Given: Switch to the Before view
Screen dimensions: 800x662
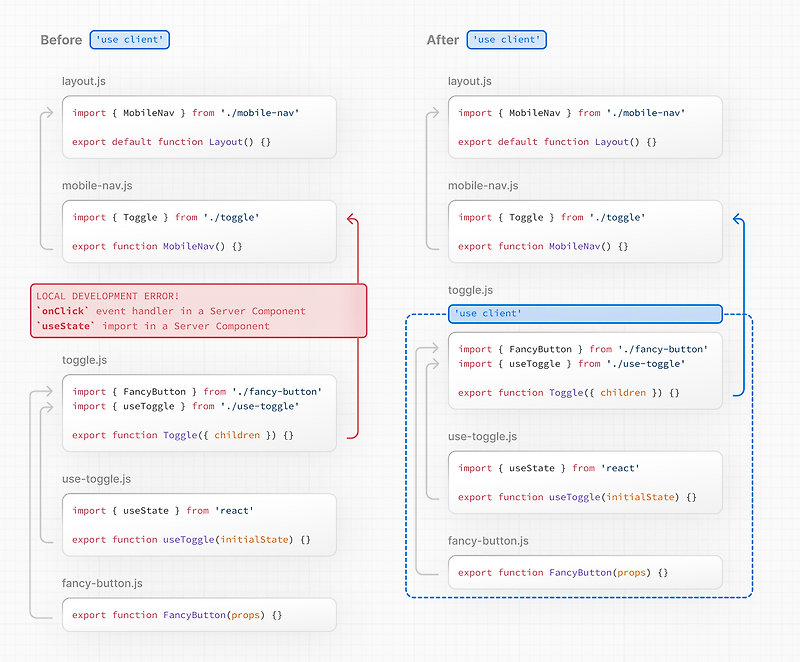Looking at the screenshot, I should point(60,39).
